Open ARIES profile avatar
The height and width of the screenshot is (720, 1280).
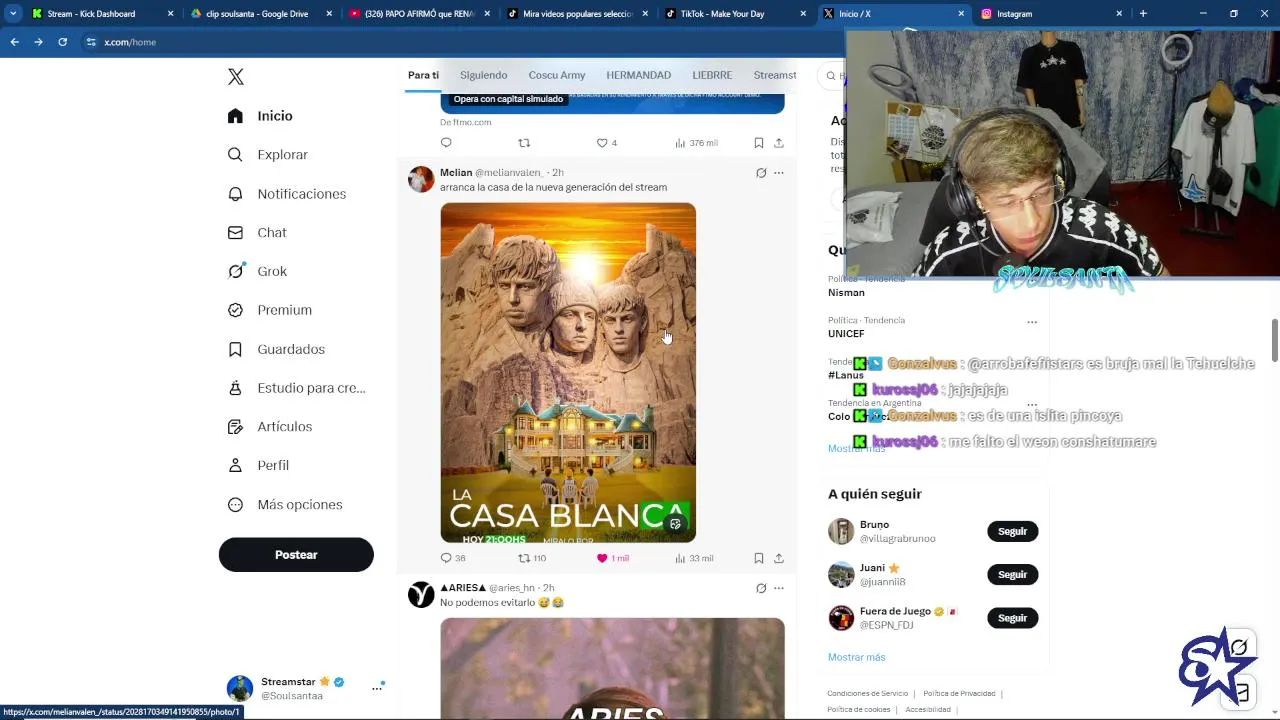coord(421,594)
